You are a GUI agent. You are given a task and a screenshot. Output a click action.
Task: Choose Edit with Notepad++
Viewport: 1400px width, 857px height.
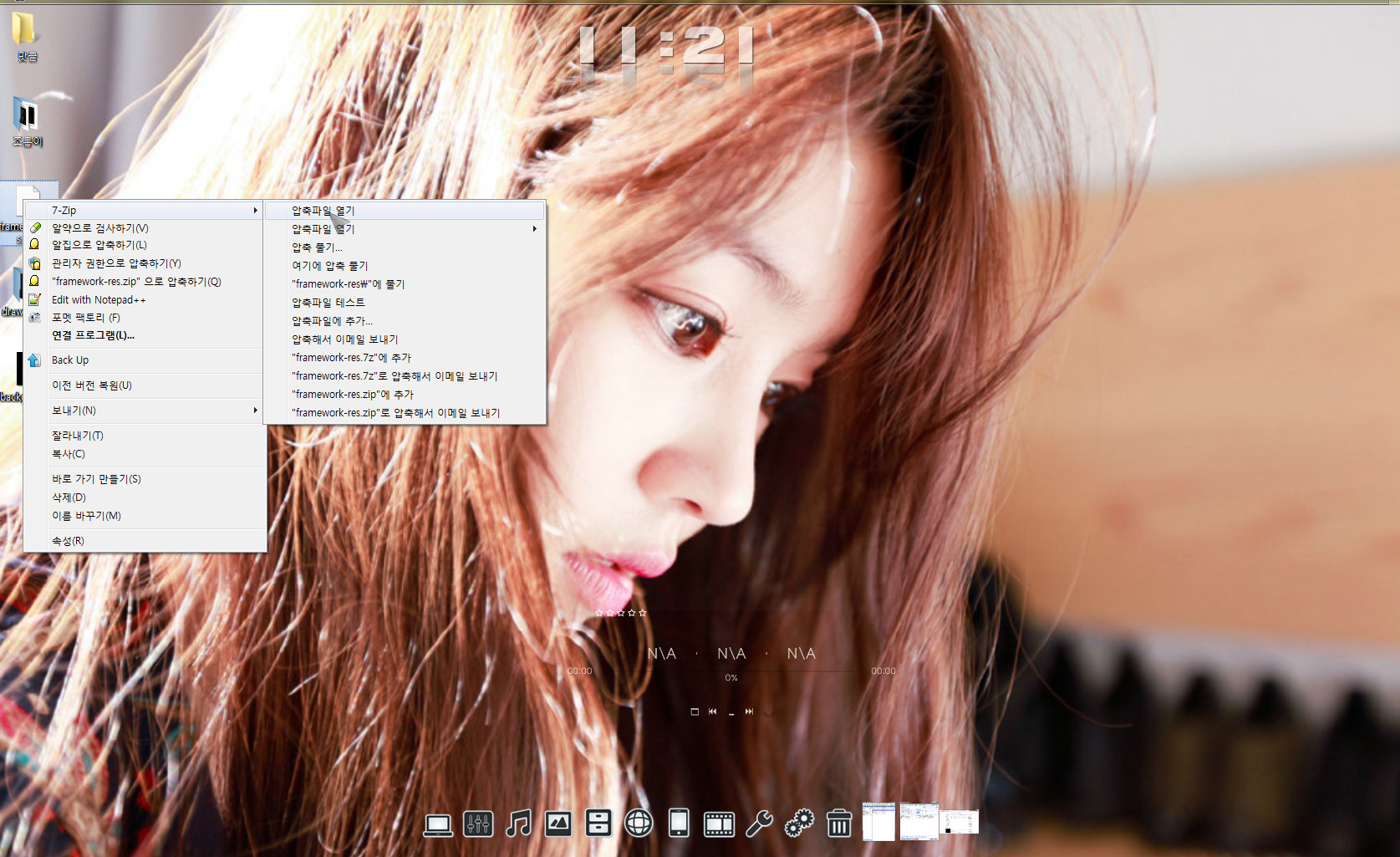click(99, 300)
